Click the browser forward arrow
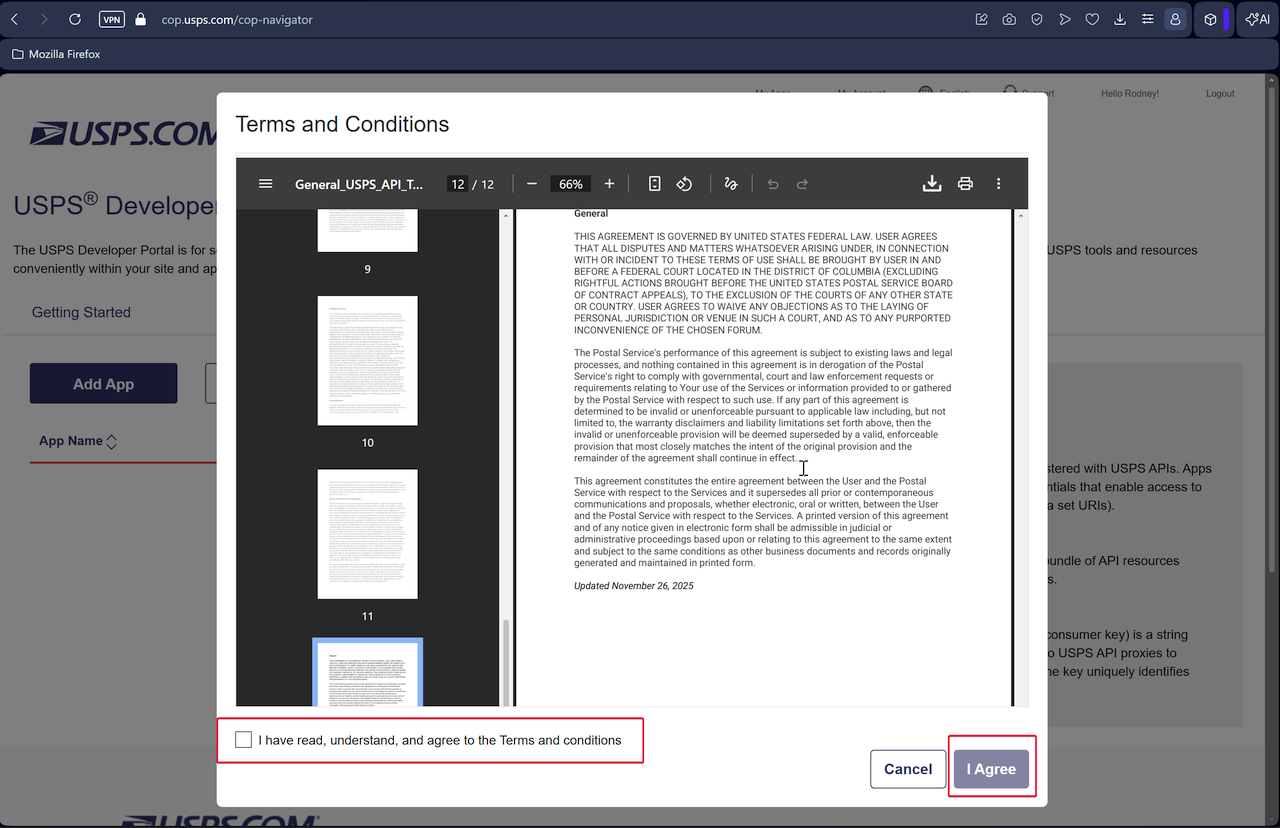The width and height of the screenshot is (1280, 828). [x=44, y=19]
